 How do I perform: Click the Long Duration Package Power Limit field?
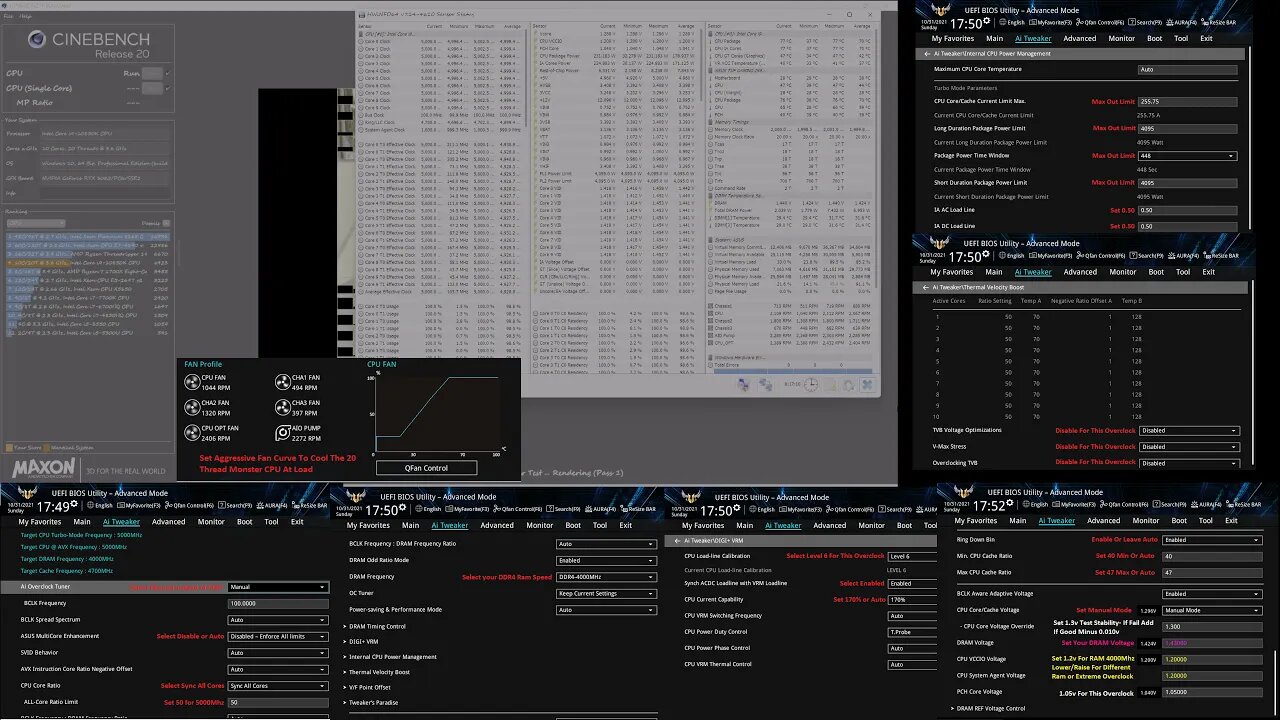(1188, 128)
